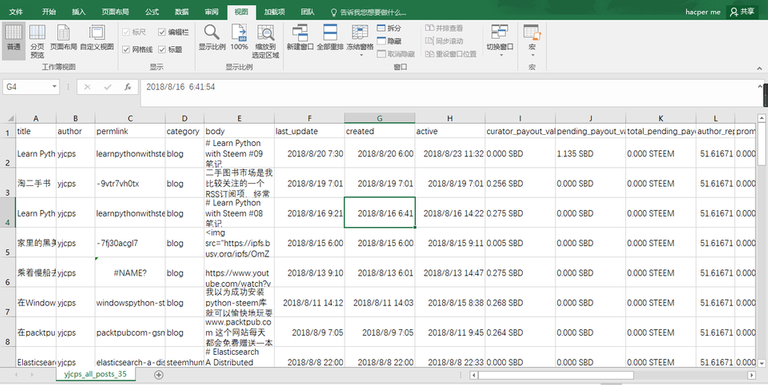Open Page Break Preview (分页预览)
This screenshot has width=768, height=385.
[x=37, y=41]
